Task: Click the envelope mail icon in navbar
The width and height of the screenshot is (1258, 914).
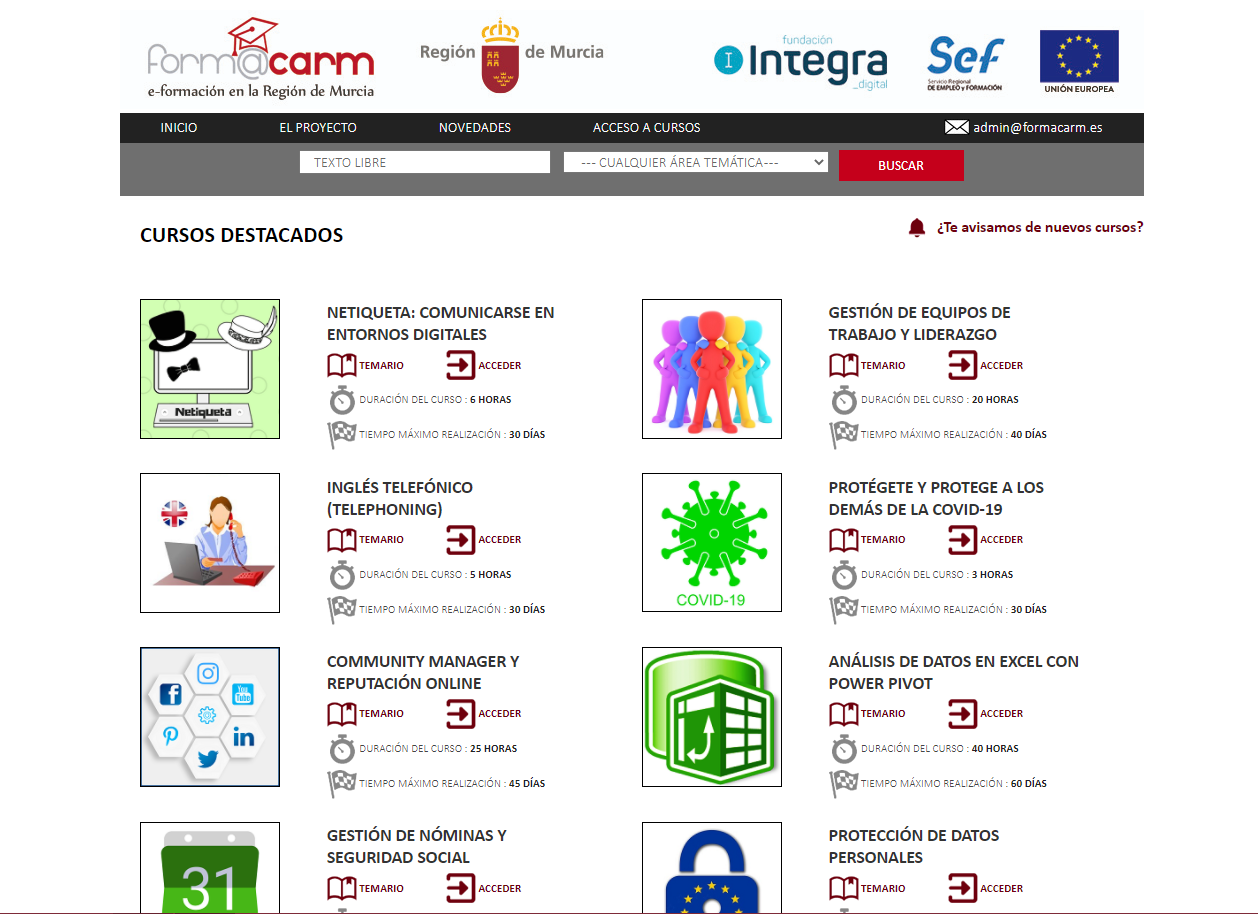Action: [x=957, y=127]
